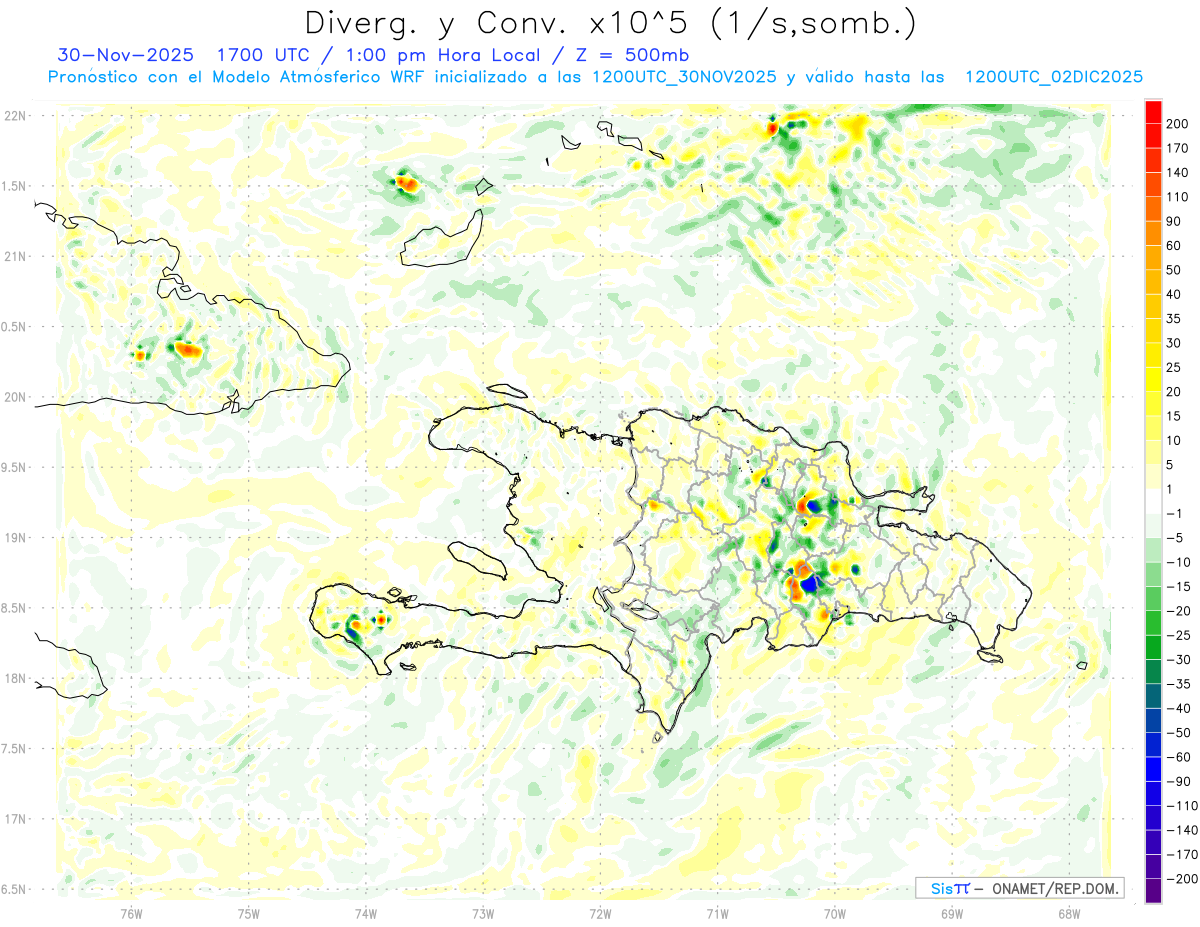
Task: Select the positive '90' colorbar value
Action: (1175, 221)
